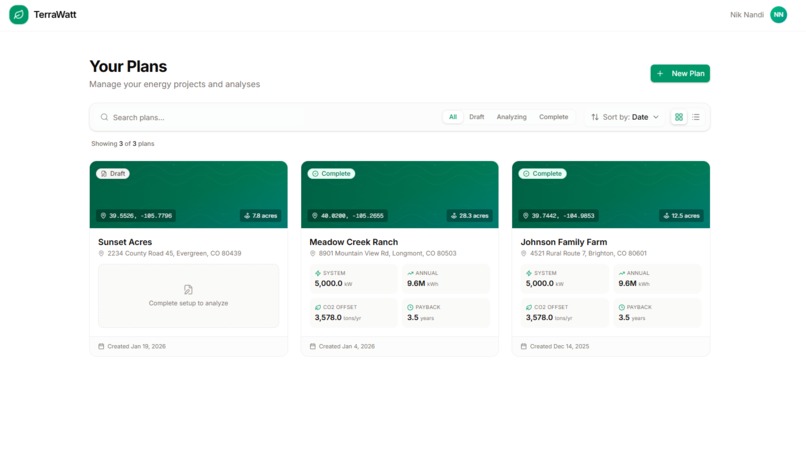This screenshot has height=458, width=806.
Task: Click the sort arrows icon
Action: tap(595, 117)
